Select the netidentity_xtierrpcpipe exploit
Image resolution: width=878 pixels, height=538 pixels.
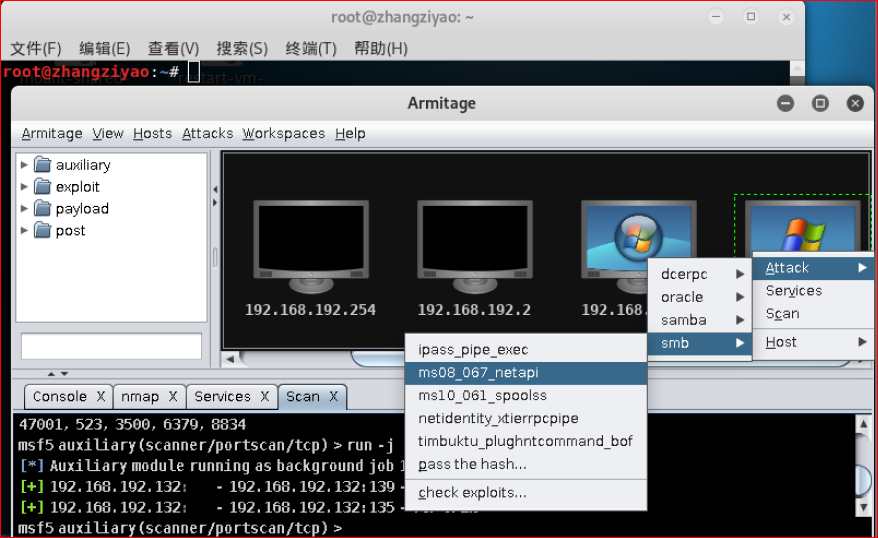526,418
